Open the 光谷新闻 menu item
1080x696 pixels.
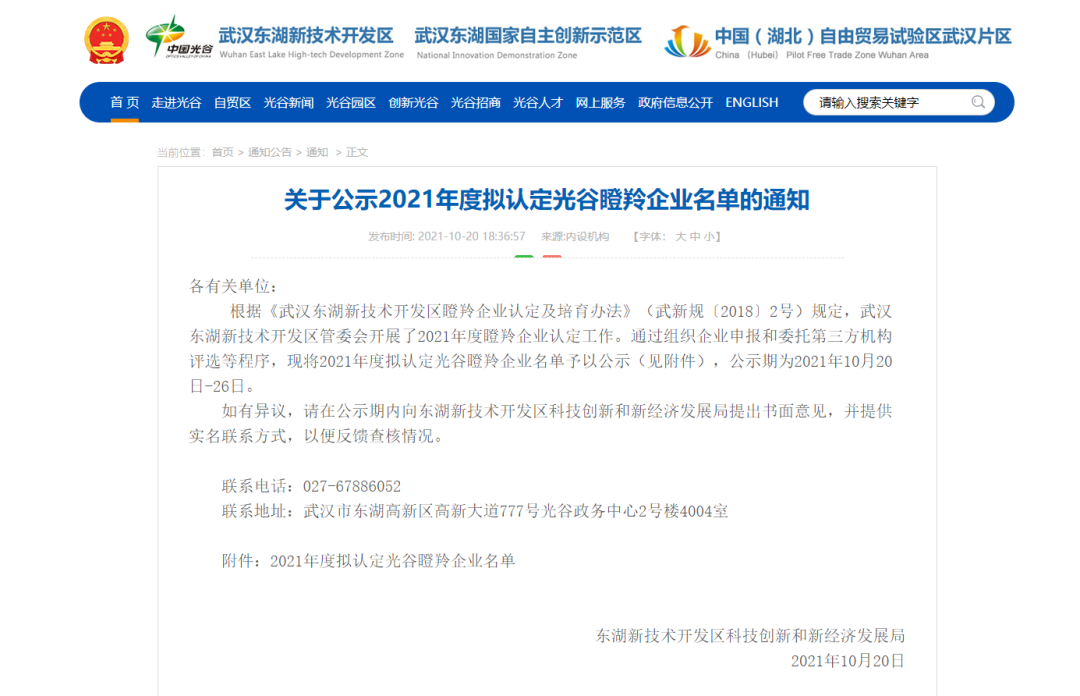(289, 103)
